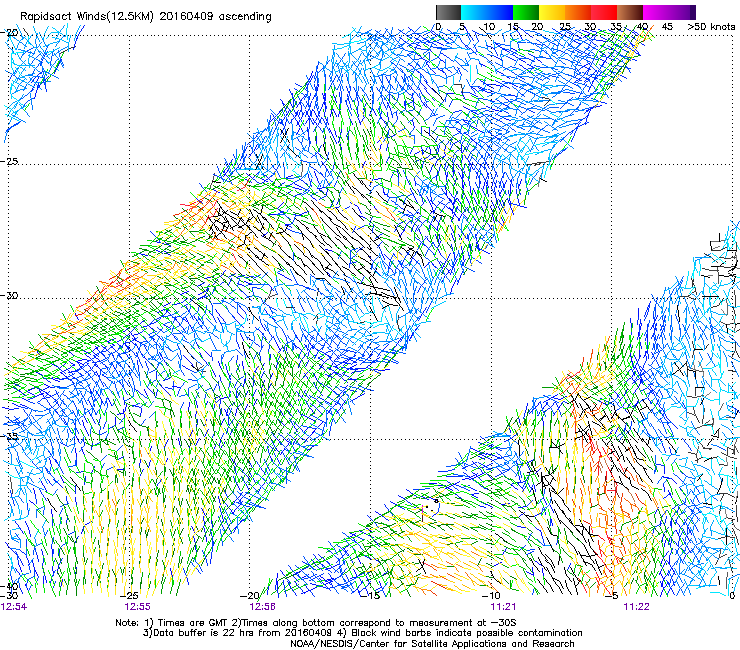Click the purple time label '12:54'
Viewport: 740px width, 650px height.
13,607
